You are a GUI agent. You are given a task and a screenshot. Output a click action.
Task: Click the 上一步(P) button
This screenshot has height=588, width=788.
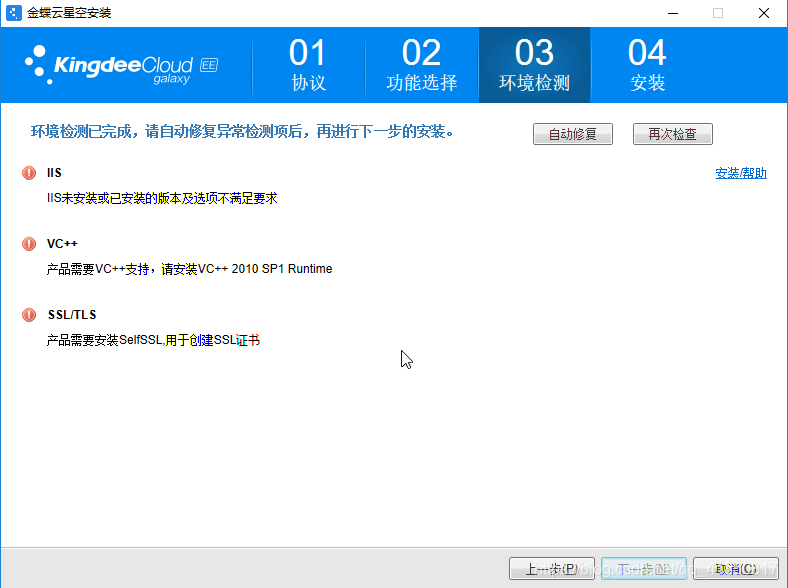tap(552, 569)
